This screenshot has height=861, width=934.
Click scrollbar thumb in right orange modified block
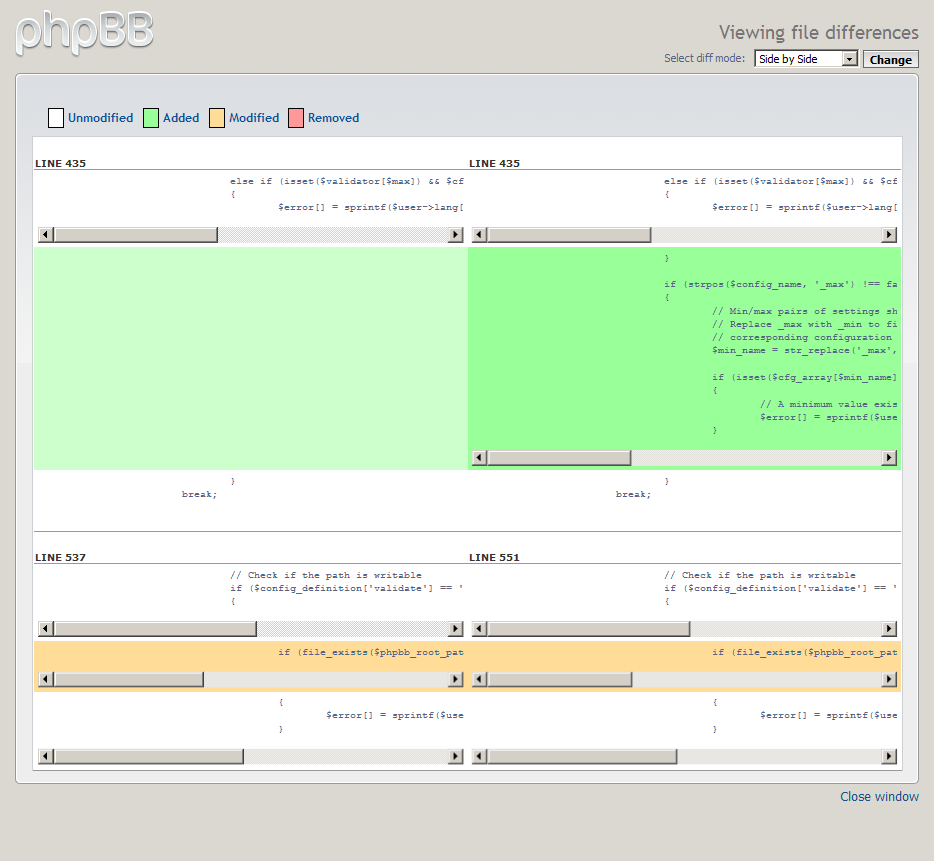[559, 680]
